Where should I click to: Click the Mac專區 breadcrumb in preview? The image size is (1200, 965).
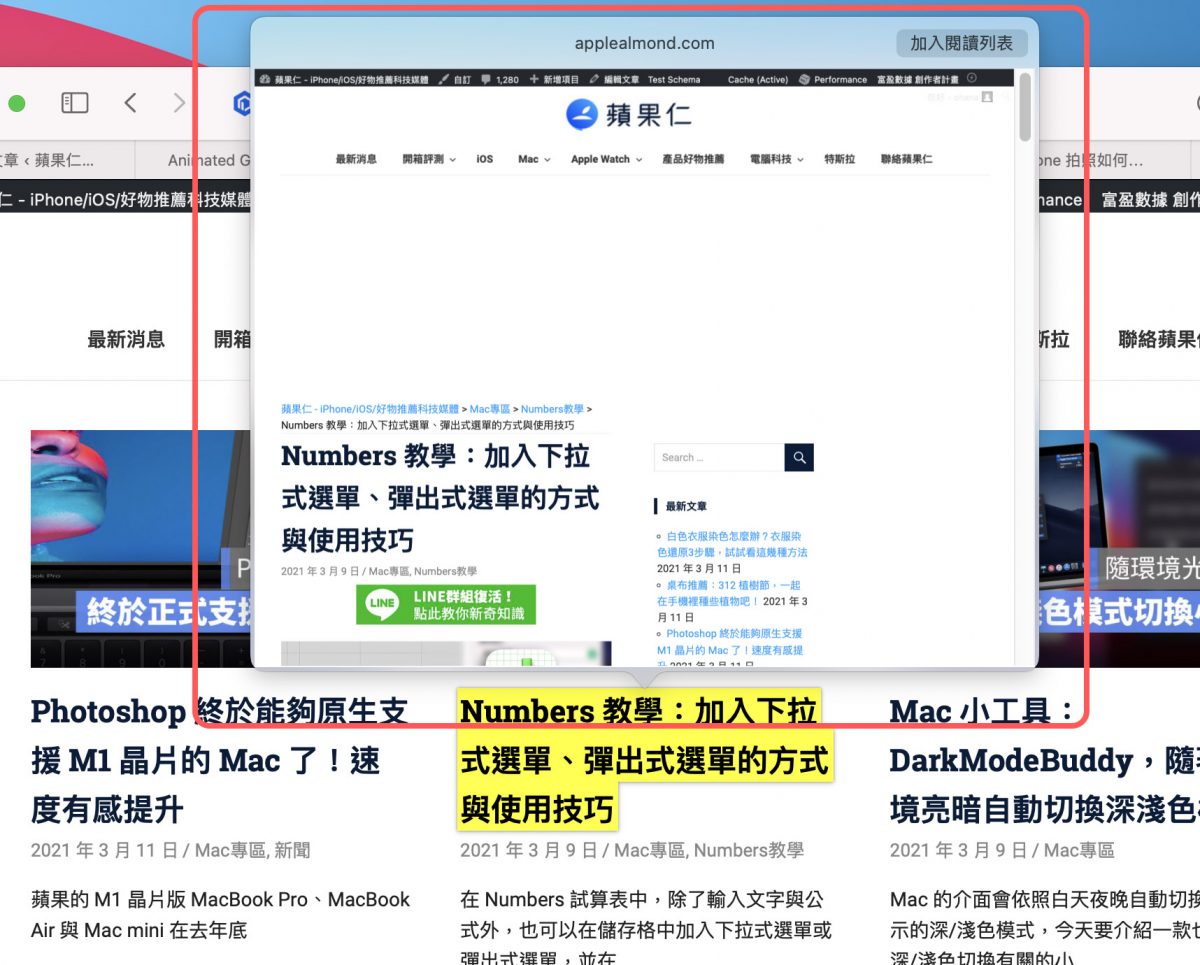[490, 409]
